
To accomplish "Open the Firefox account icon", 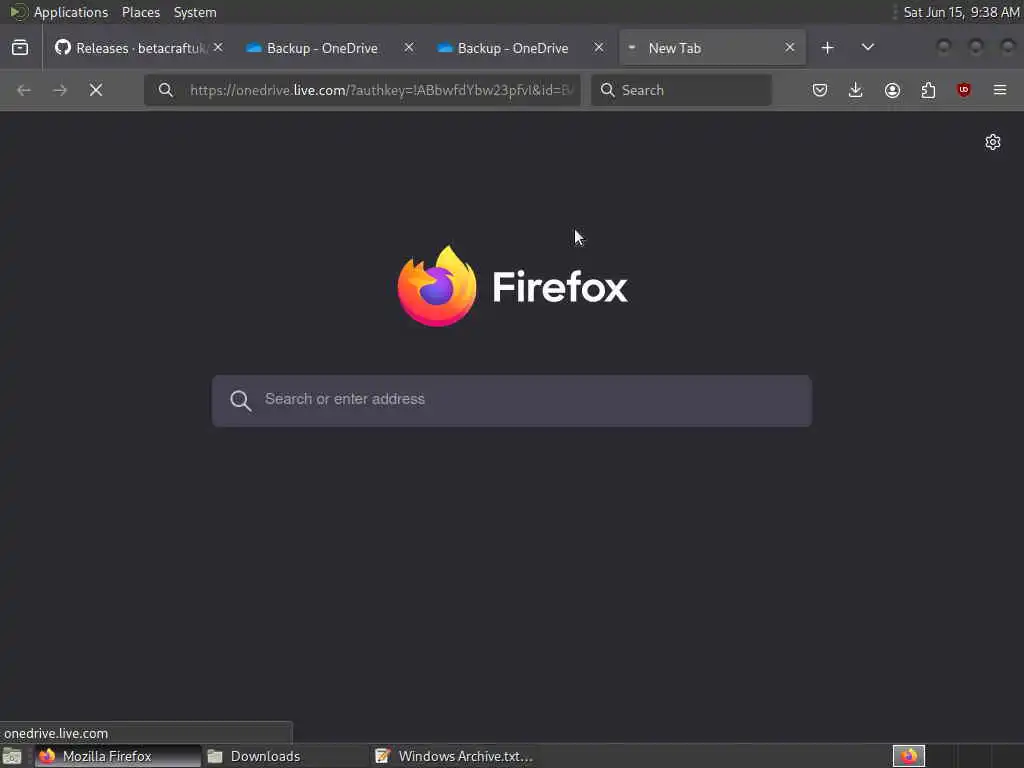I will (x=892, y=90).
